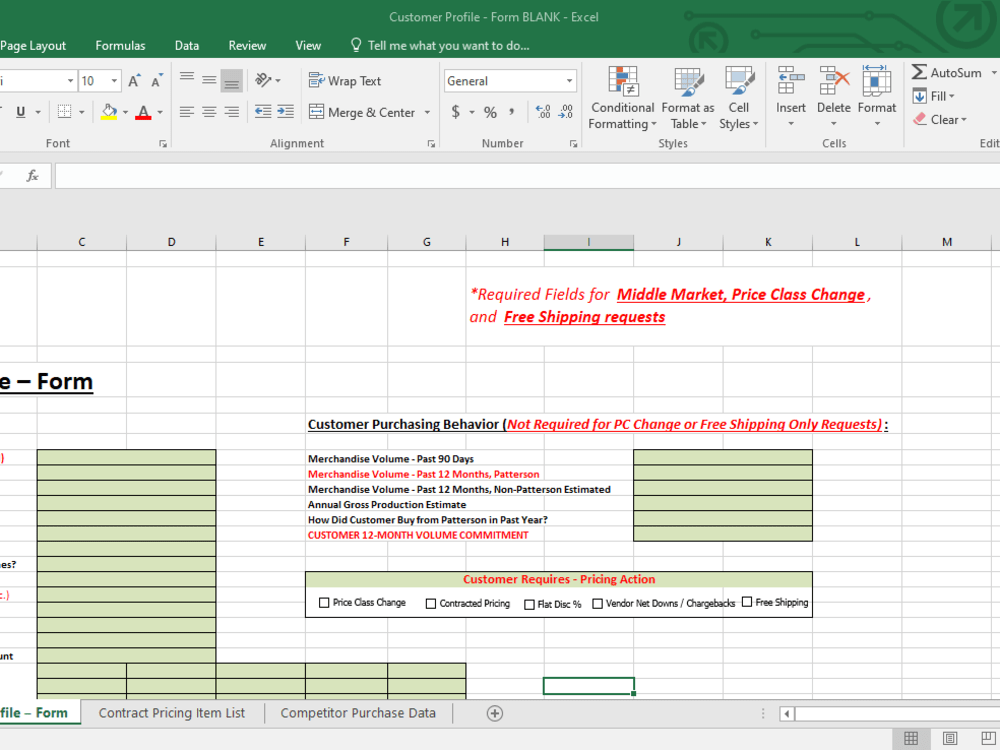Screen dimensions: 1000x750
Task: Open Cell Styles gallery
Action: point(739,98)
